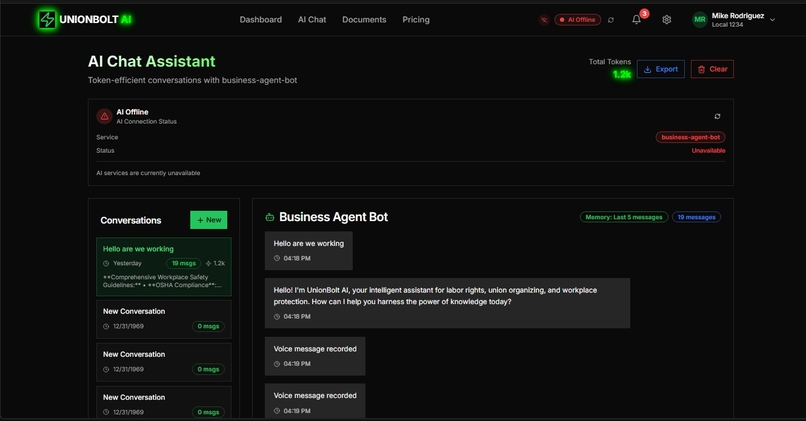Select the second New Conversation entry

click(164, 362)
